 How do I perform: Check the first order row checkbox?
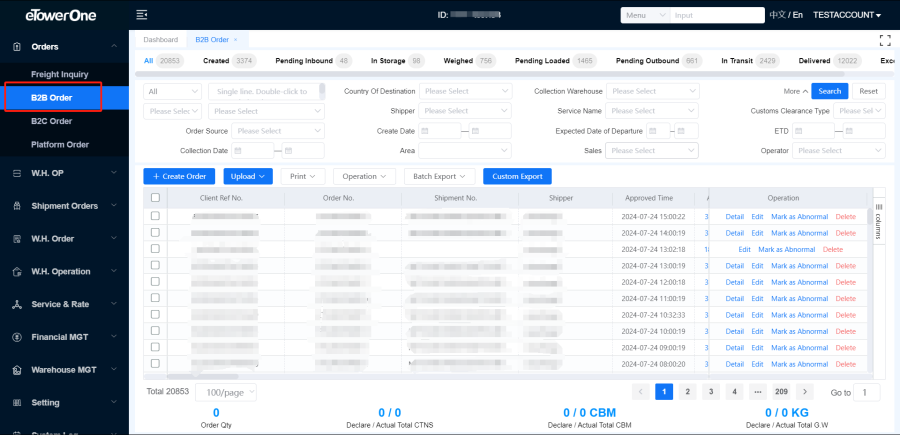pyautogui.click(x=155, y=216)
